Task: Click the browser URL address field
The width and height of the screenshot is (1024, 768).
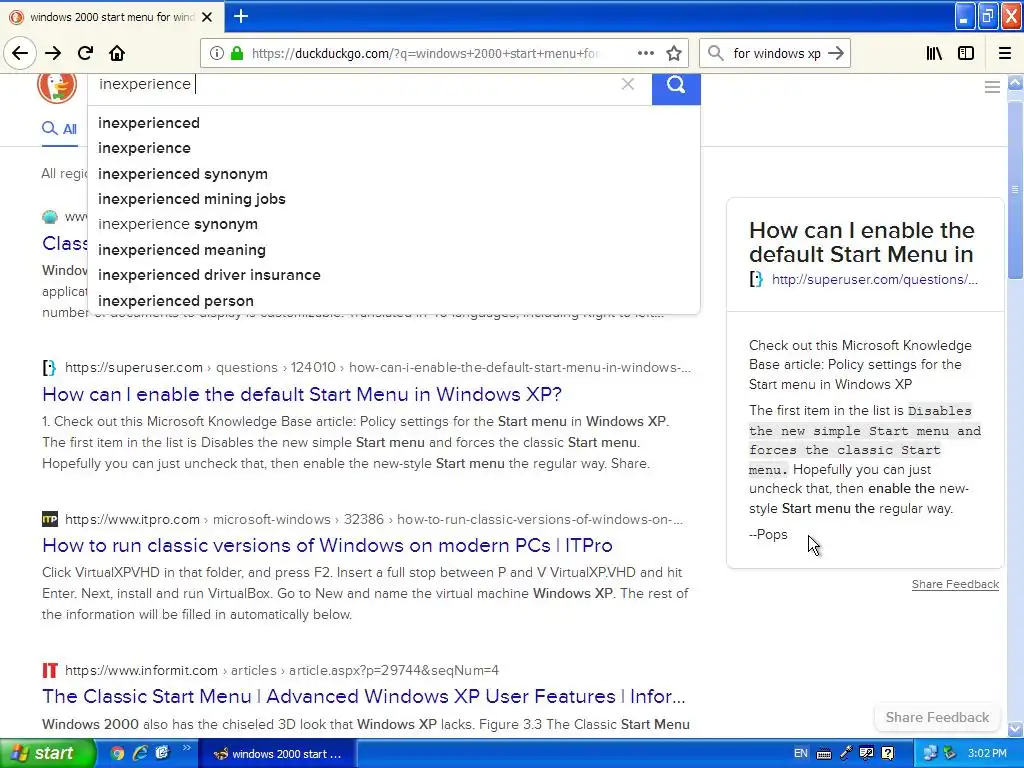Action: point(424,53)
